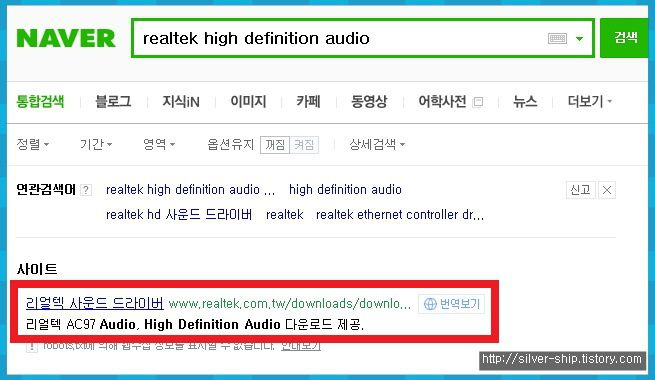Open the 정렬 sort dropdown
The image size is (655, 380).
click(x=33, y=144)
